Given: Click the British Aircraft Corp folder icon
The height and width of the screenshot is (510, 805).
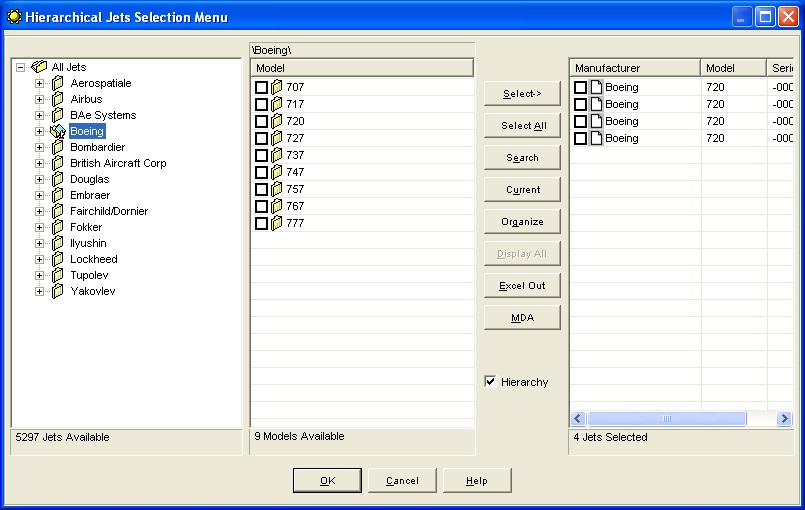Looking at the screenshot, I should coord(58,163).
